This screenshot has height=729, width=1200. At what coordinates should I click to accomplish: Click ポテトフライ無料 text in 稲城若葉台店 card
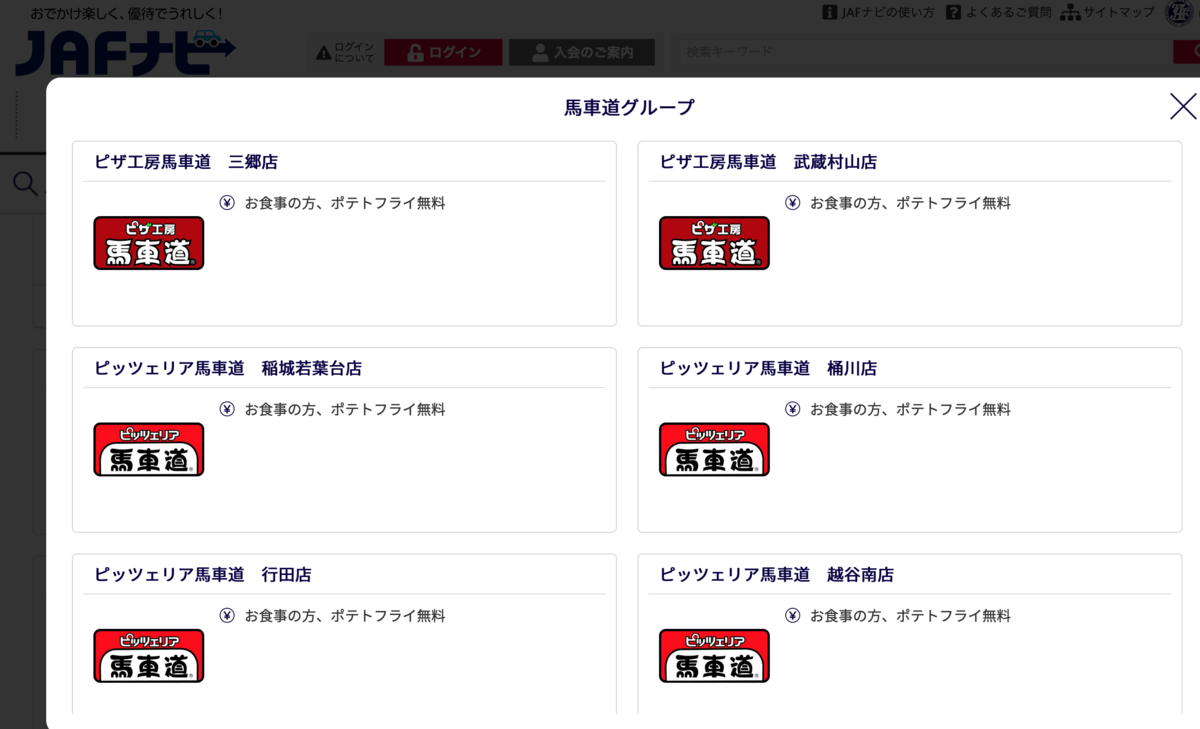click(x=388, y=410)
